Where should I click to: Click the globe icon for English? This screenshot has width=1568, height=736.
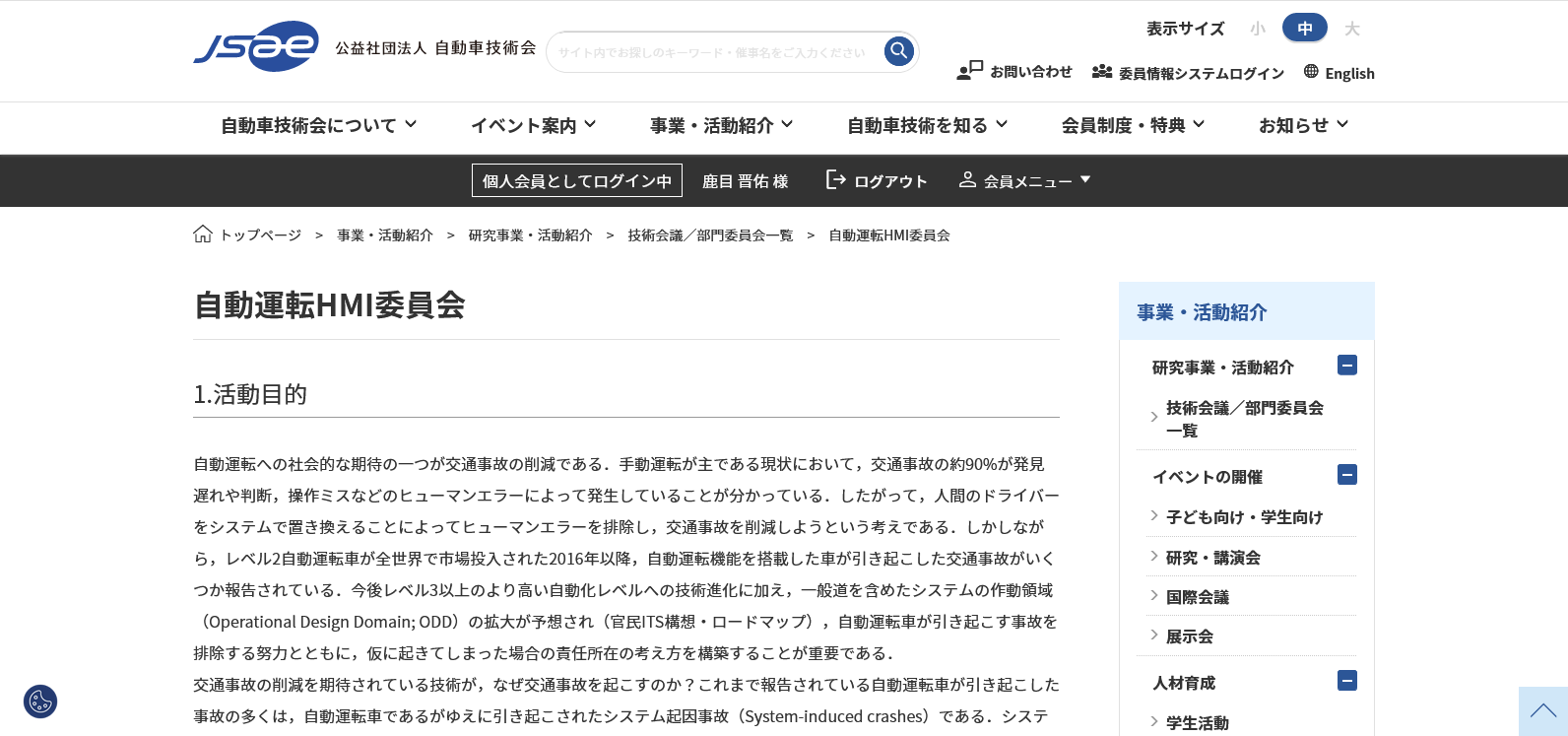click(x=1311, y=71)
